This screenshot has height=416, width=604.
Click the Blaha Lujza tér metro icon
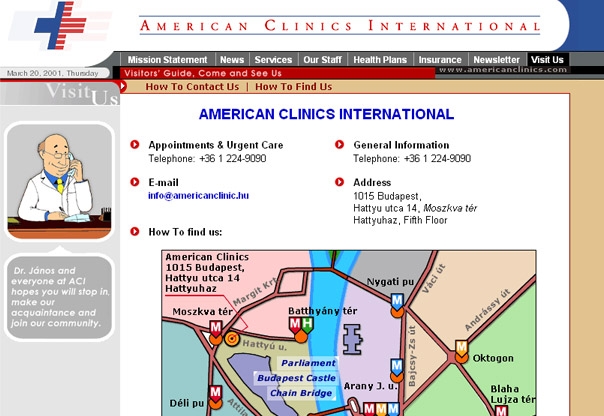(501, 411)
